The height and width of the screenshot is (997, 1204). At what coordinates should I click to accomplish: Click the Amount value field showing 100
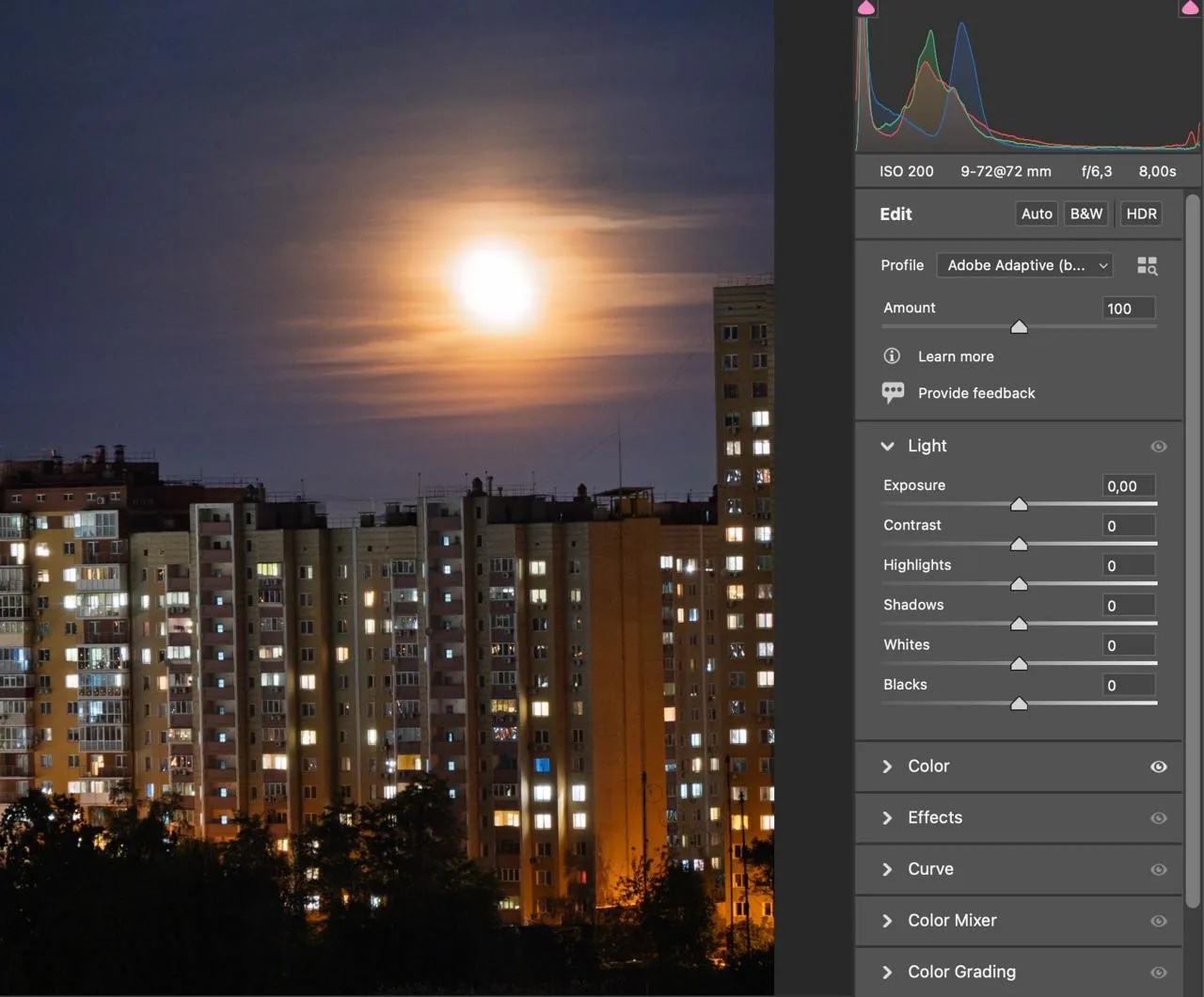[1129, 309]
